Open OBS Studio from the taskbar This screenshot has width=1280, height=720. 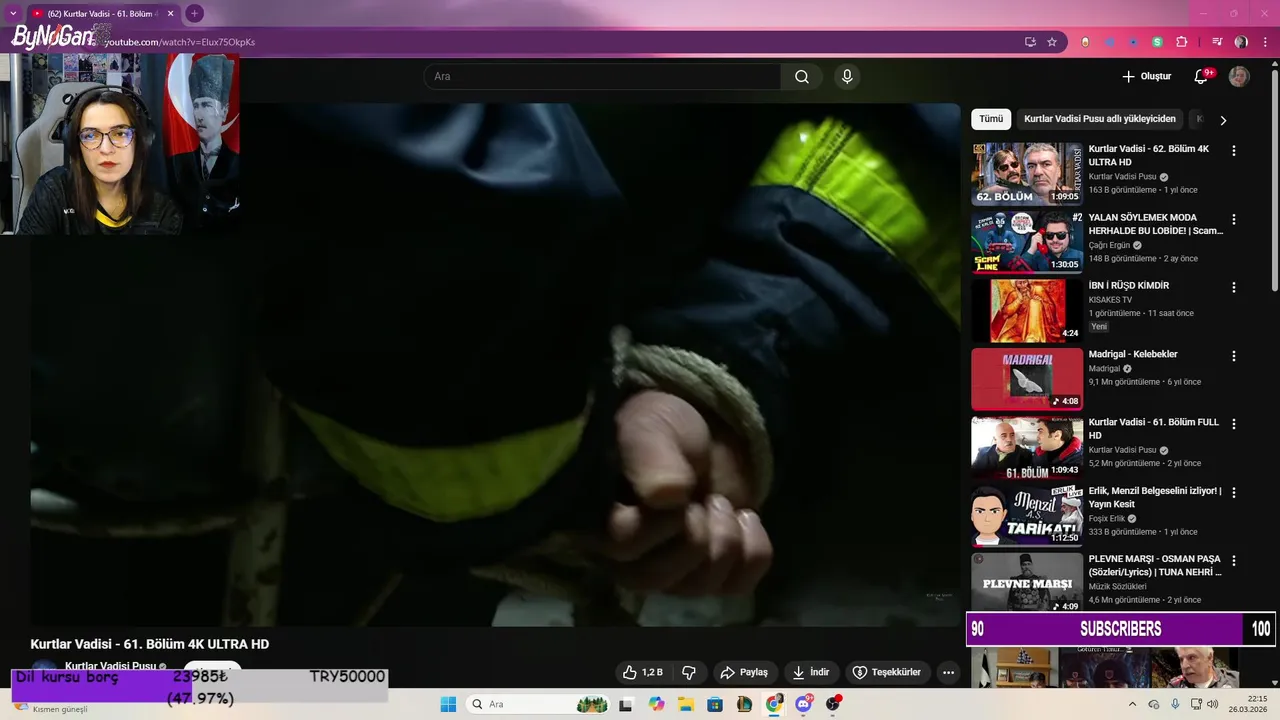pos(833,705)
